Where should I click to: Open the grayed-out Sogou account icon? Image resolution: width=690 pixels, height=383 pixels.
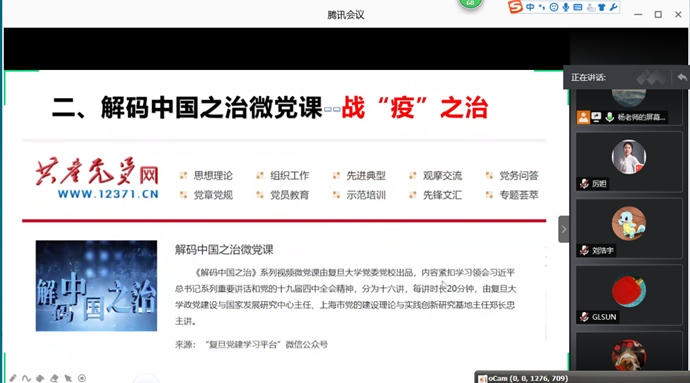590,7
